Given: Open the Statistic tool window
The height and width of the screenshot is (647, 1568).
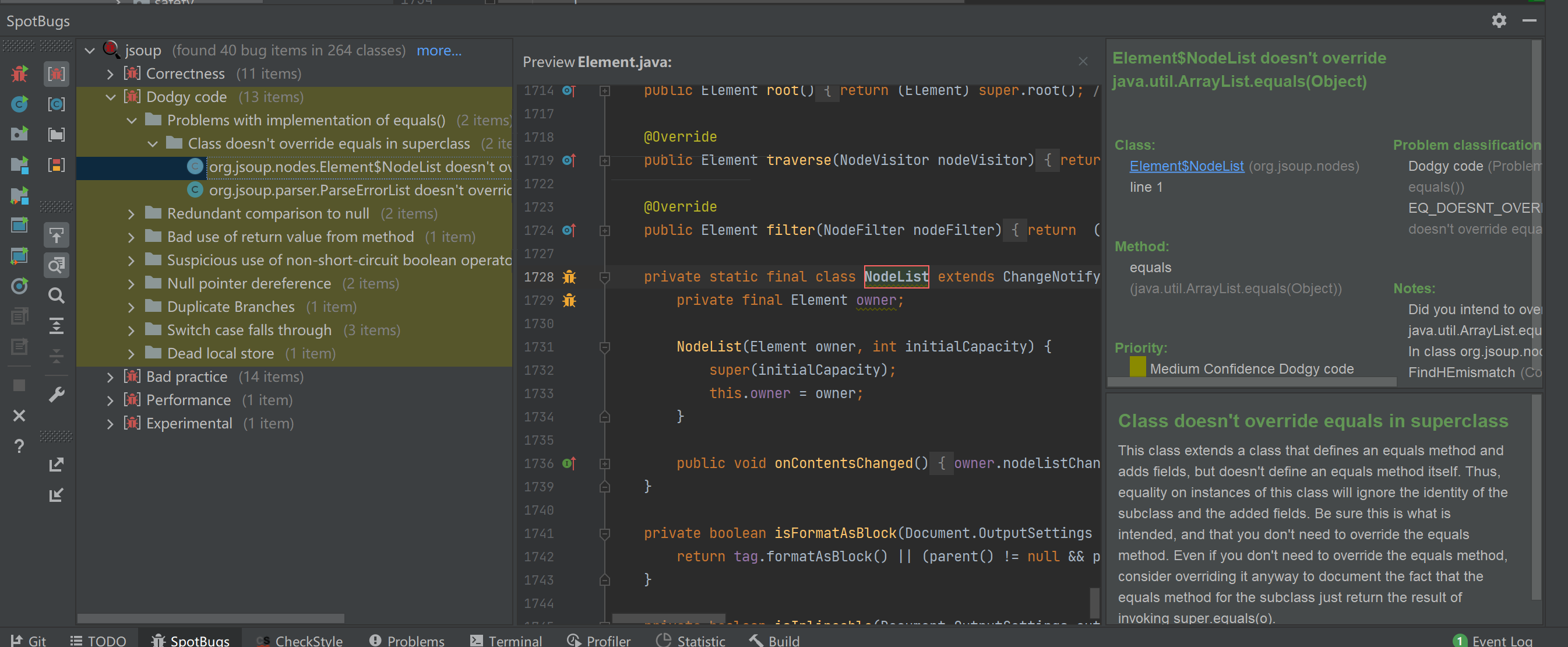Looking at the screenshot, I should [691, 641].
